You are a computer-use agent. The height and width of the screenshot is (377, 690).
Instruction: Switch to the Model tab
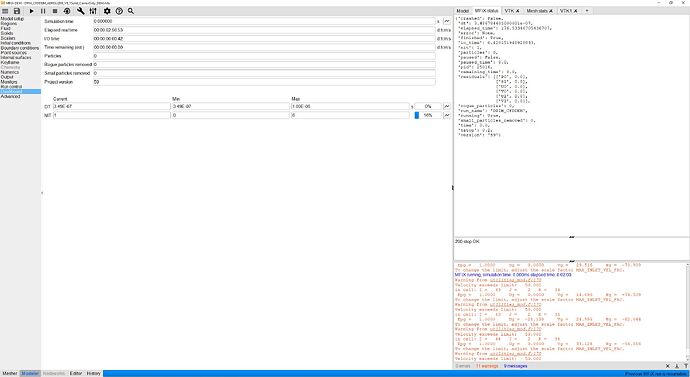[x=462, y=11]
